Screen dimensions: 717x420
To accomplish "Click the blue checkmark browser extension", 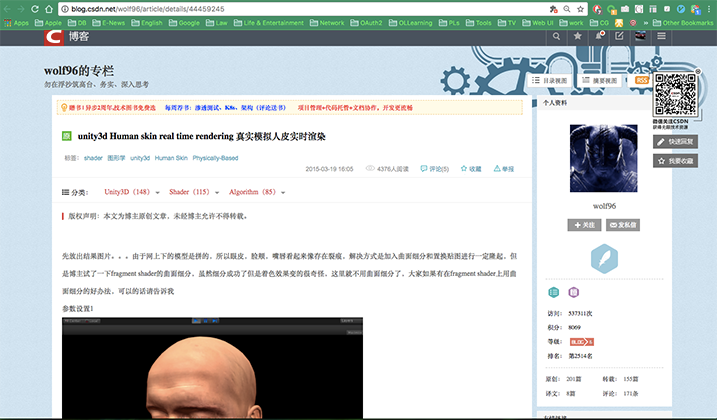I will click(x=681, y=9).
